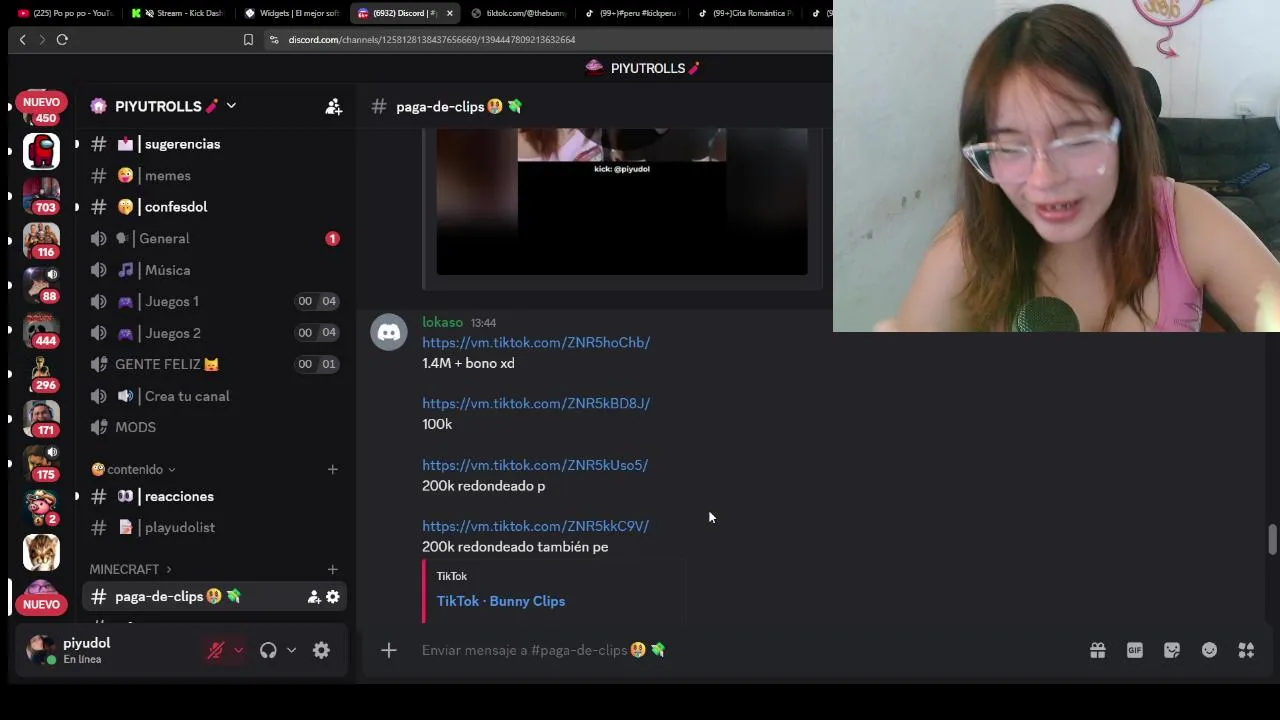Open the GIF picker
1280x720 pixels.
(1134, 650)
